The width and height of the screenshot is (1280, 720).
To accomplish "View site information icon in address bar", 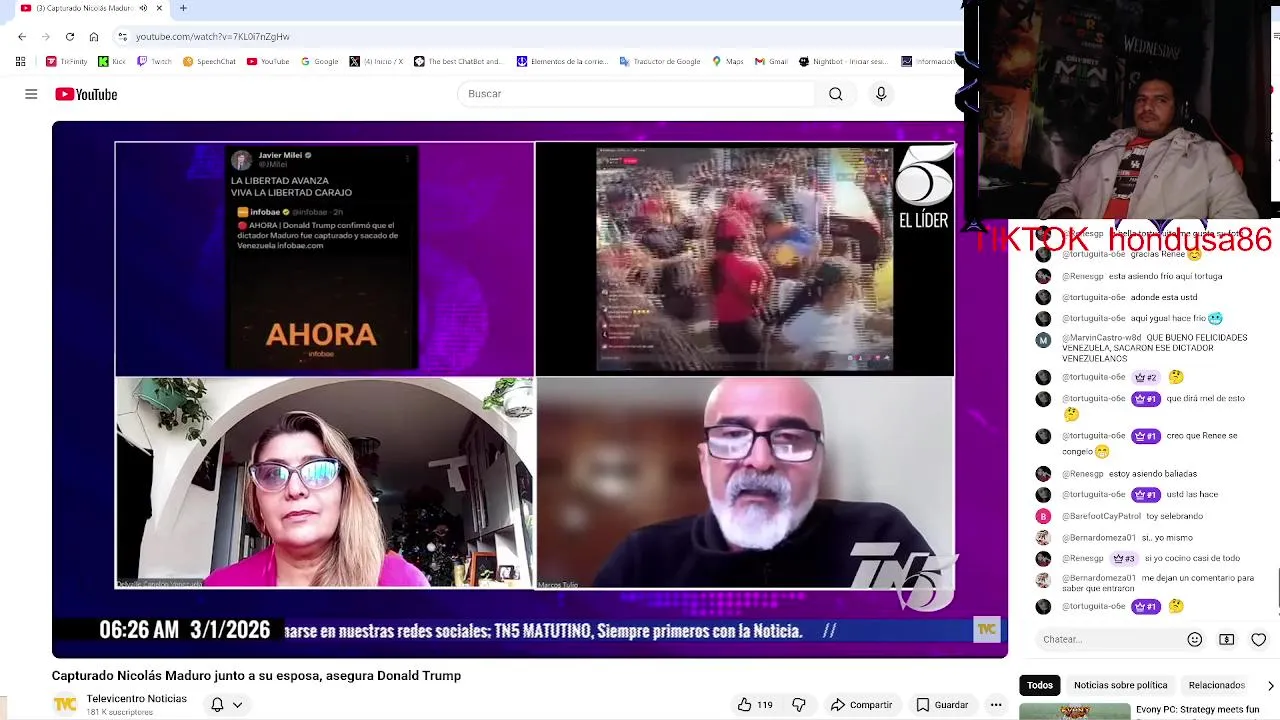I will [x=122, y=37].
